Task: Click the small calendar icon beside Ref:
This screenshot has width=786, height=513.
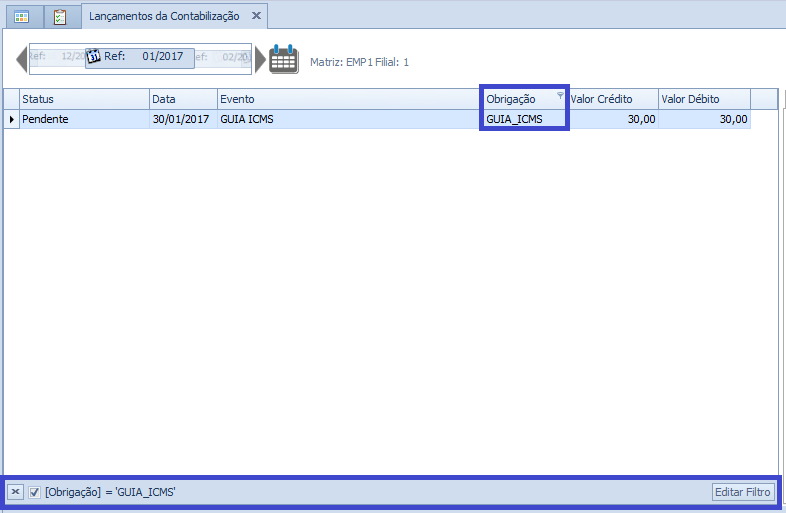Action: click(x=93, y=56)
